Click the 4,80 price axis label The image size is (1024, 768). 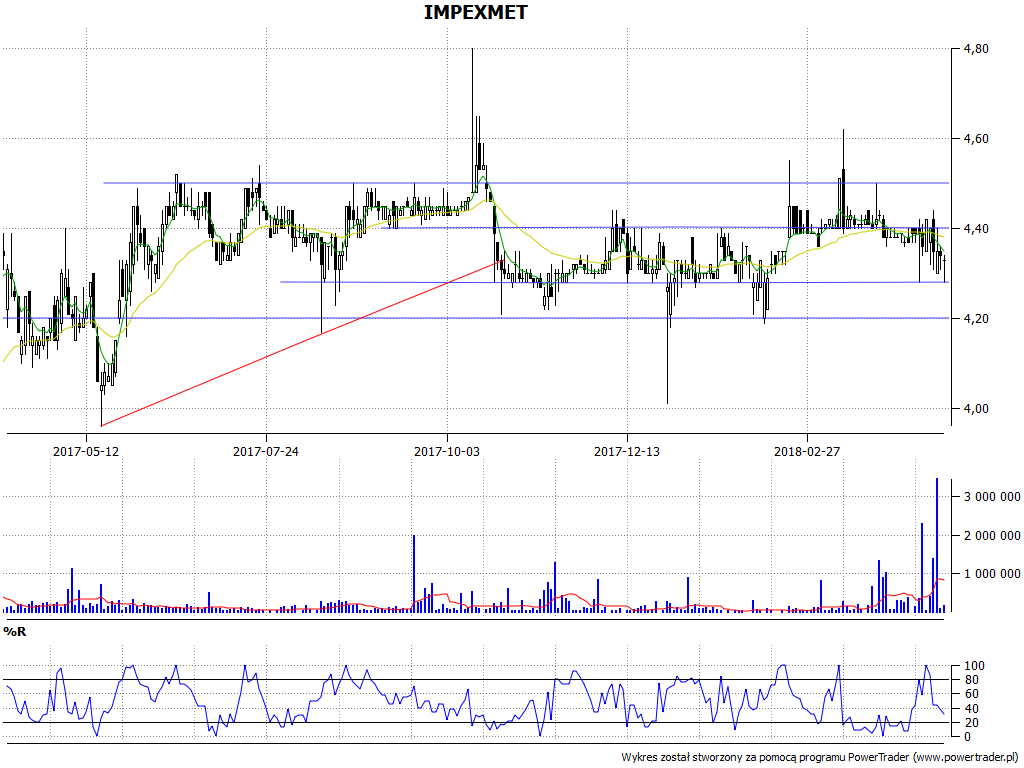(976, 49)
